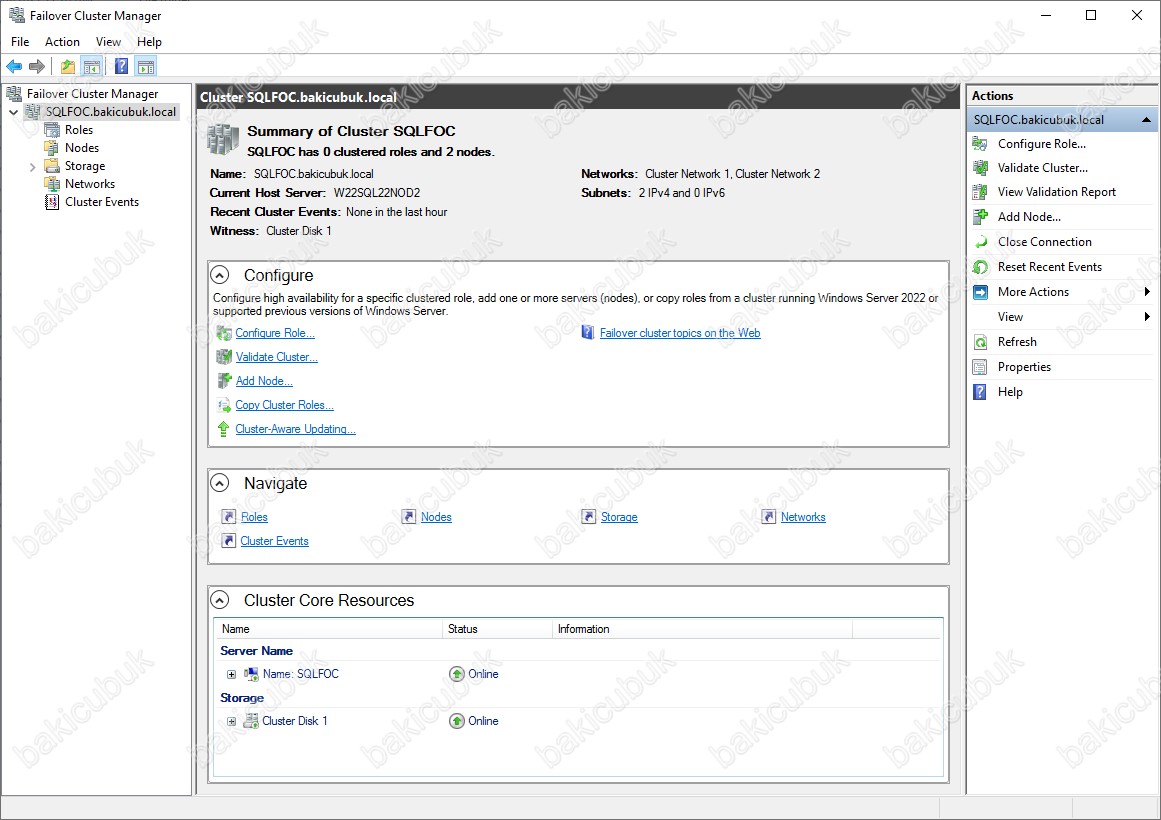Open the Action menu
This screenshot has height=820, width=1161.
(62, 42)
